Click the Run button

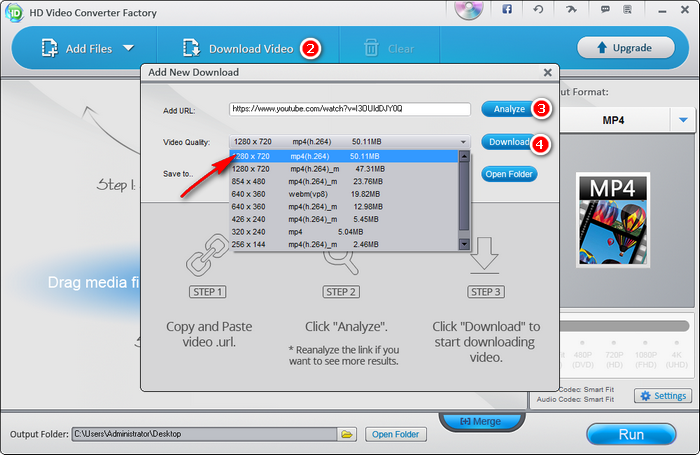tap(631, 434)
